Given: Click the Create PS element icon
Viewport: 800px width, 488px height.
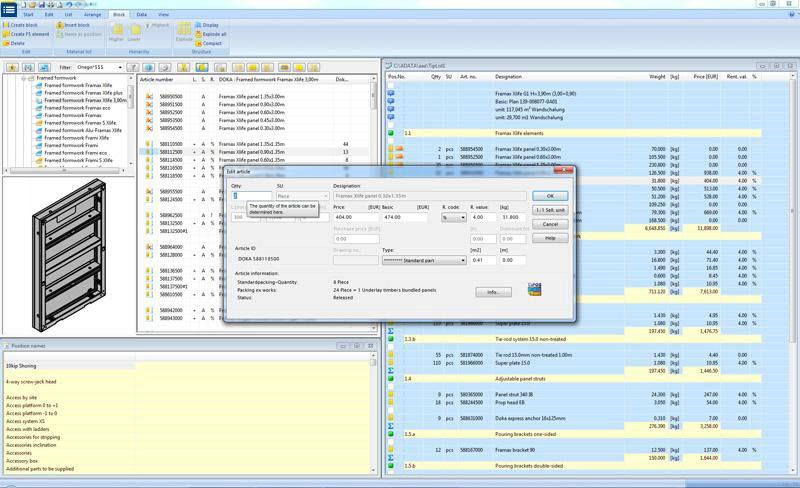Looking at the screenshot, I should [6, 34].
